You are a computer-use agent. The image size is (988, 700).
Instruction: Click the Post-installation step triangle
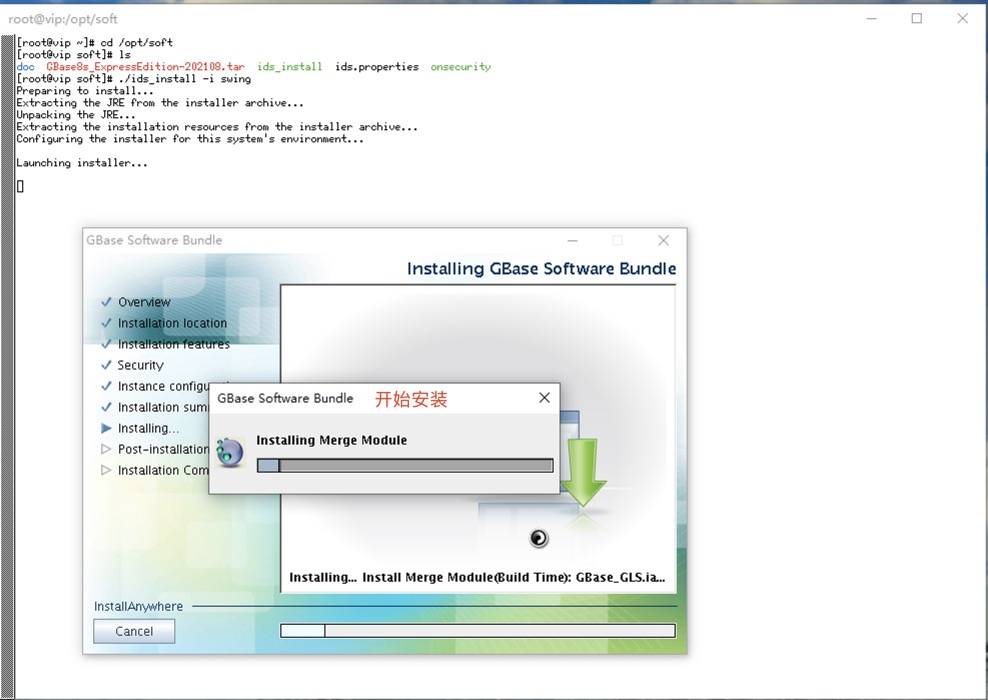pos(106,449)
